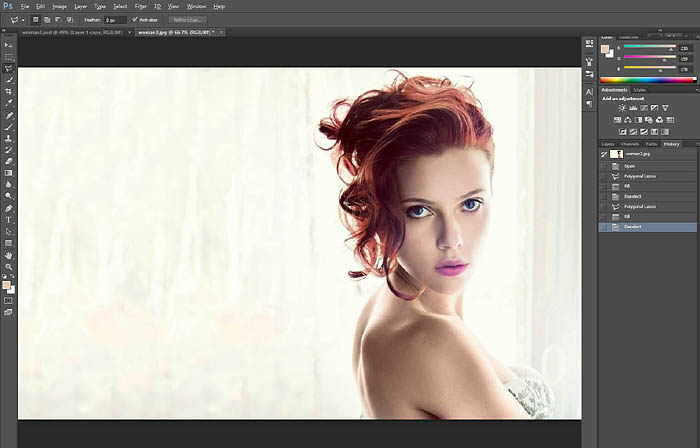The width and height of the screenshot is (700, 448).
Task: Switch to the Channels tab
Action: (x=631, y=144)
